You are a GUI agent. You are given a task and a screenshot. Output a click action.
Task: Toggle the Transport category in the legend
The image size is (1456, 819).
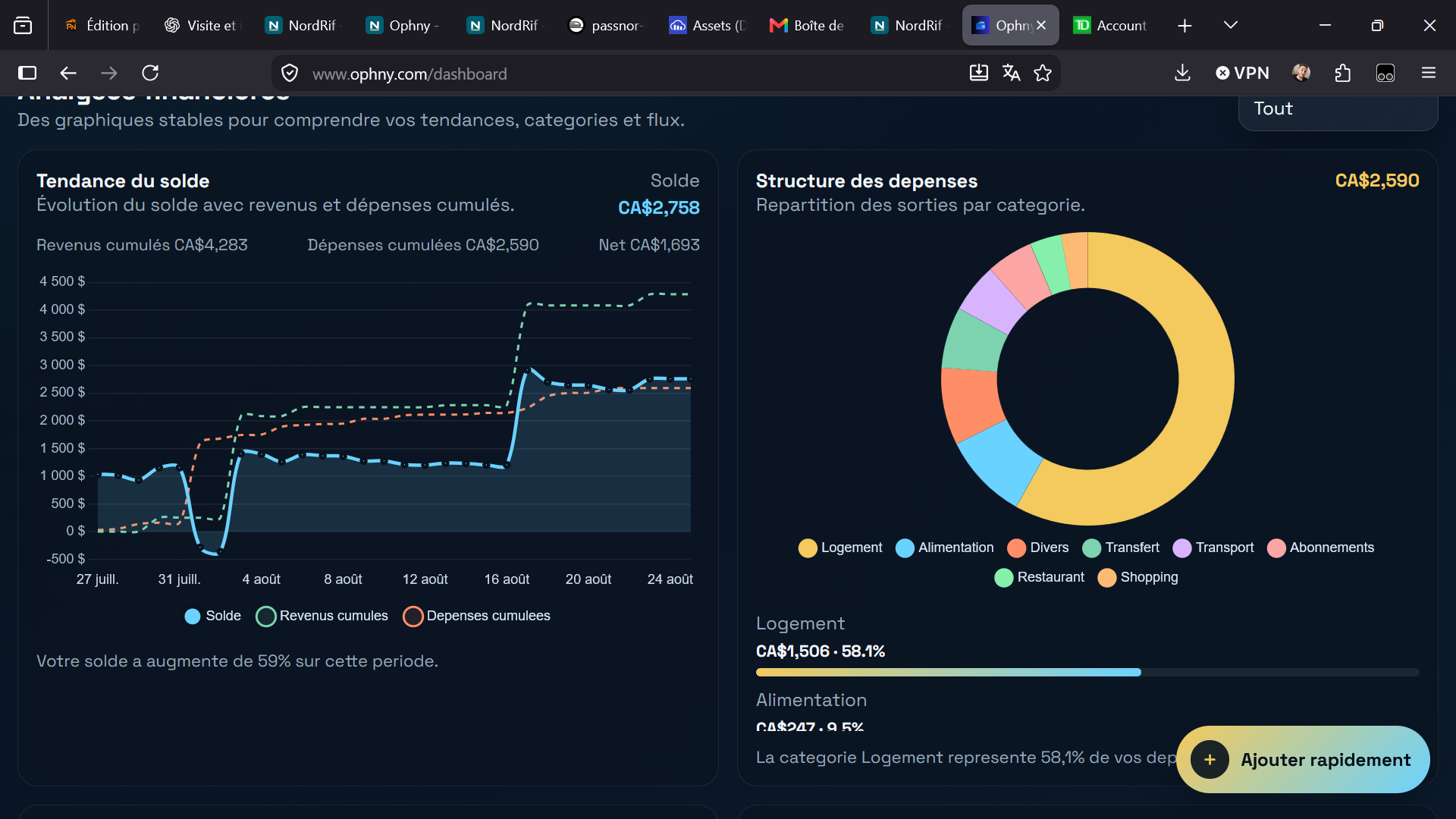pyautogui.click(x=1213, y=548)
